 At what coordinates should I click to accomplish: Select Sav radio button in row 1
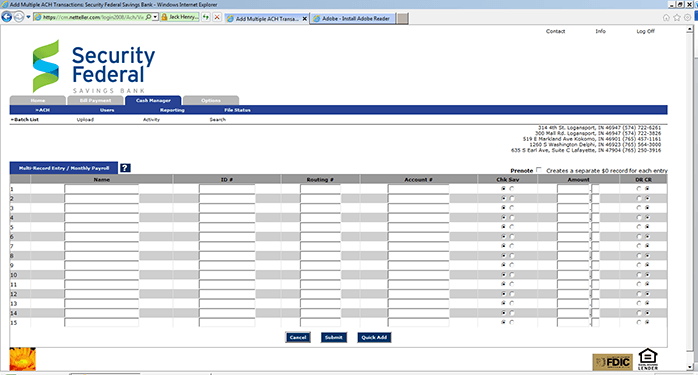coord(511,188)
